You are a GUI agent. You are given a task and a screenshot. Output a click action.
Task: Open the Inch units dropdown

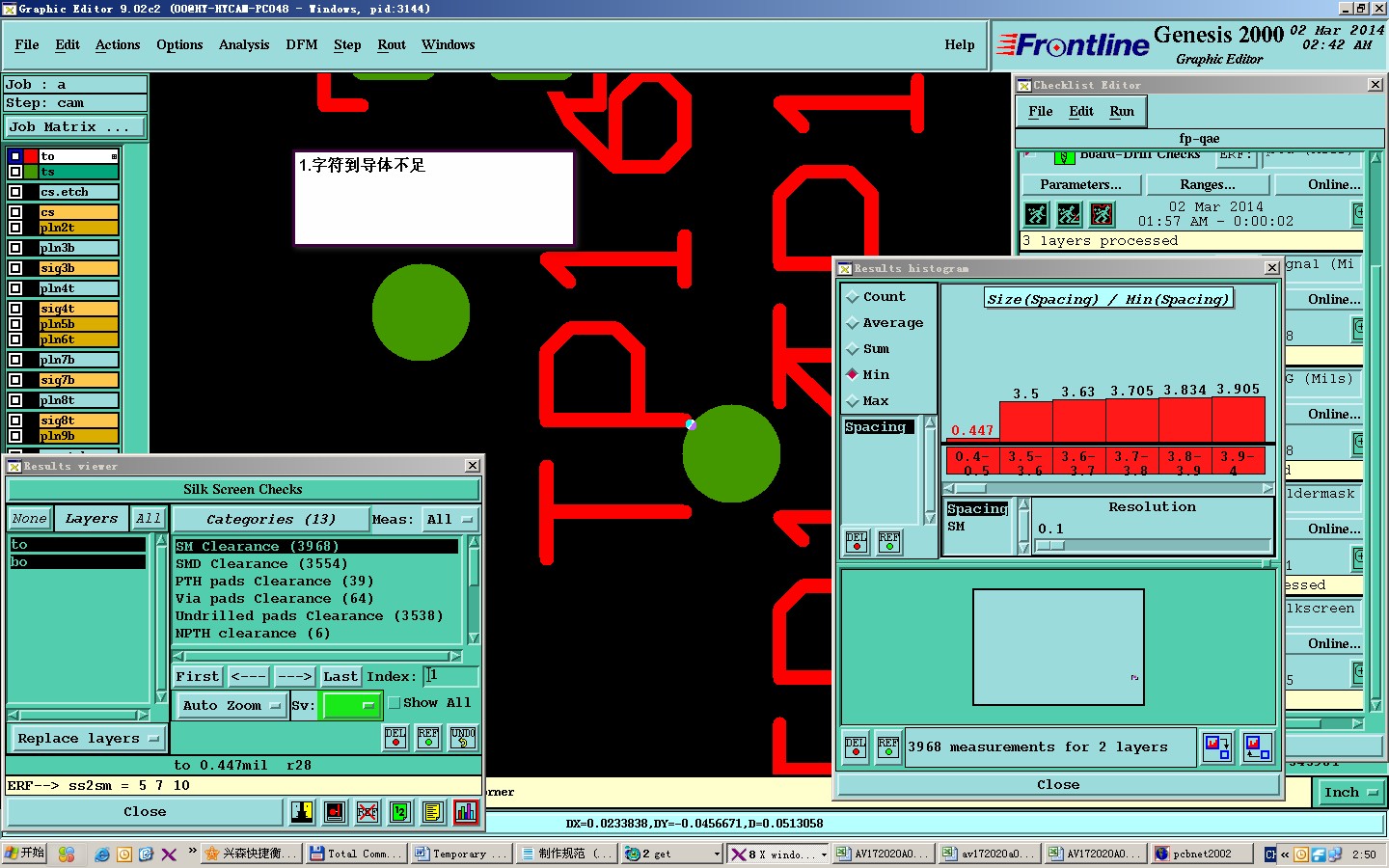pos(1351,793)
